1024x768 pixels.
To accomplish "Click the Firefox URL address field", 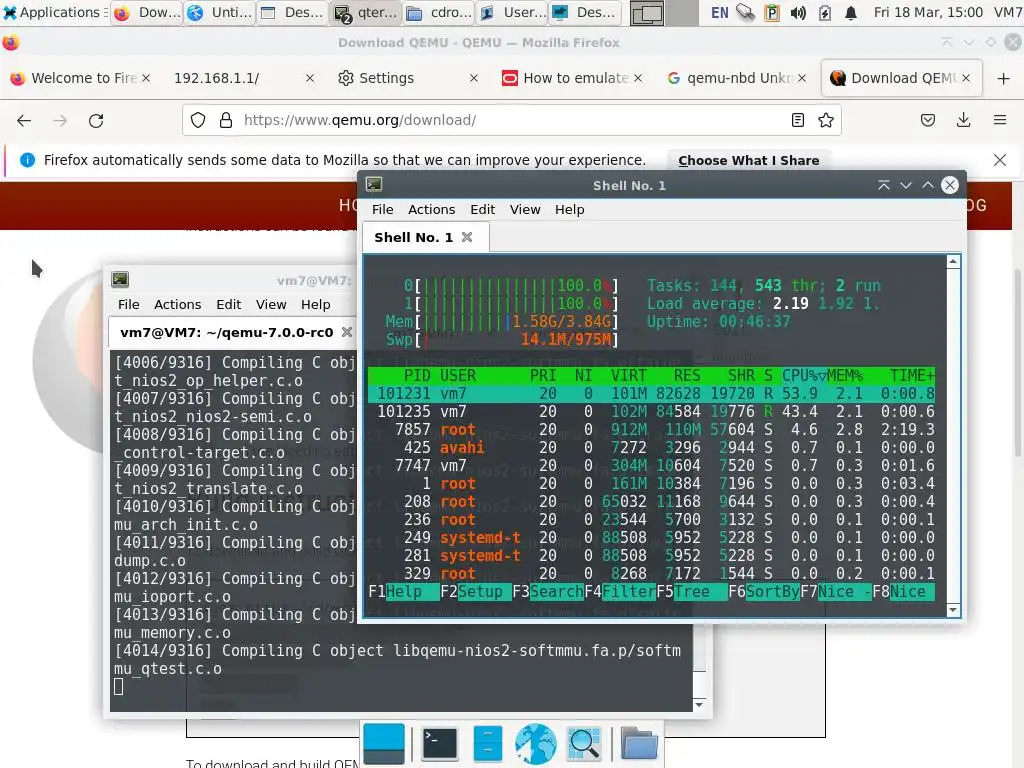I will (509, 120).
